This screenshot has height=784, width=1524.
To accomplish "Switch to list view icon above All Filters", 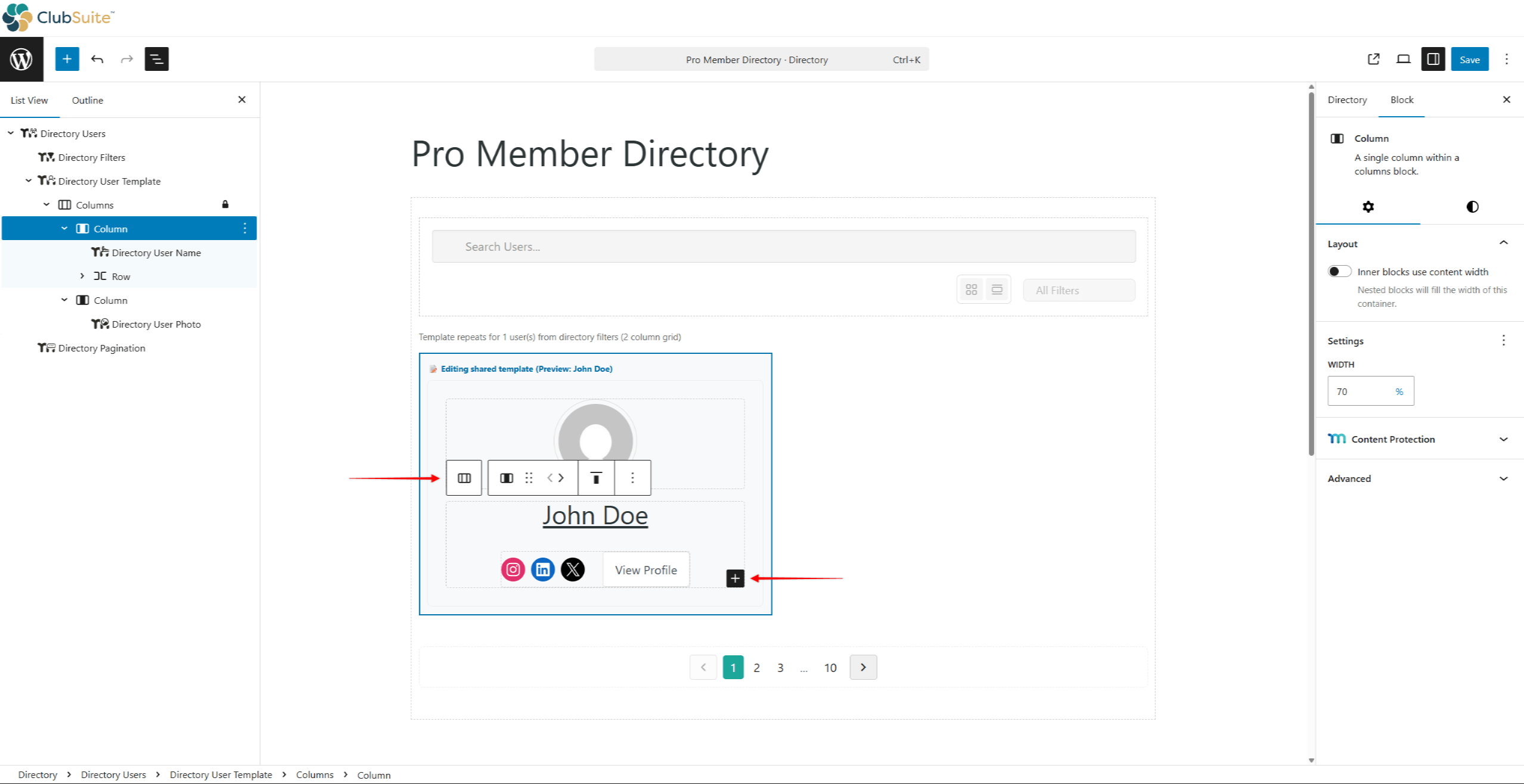I will point(996,289).
